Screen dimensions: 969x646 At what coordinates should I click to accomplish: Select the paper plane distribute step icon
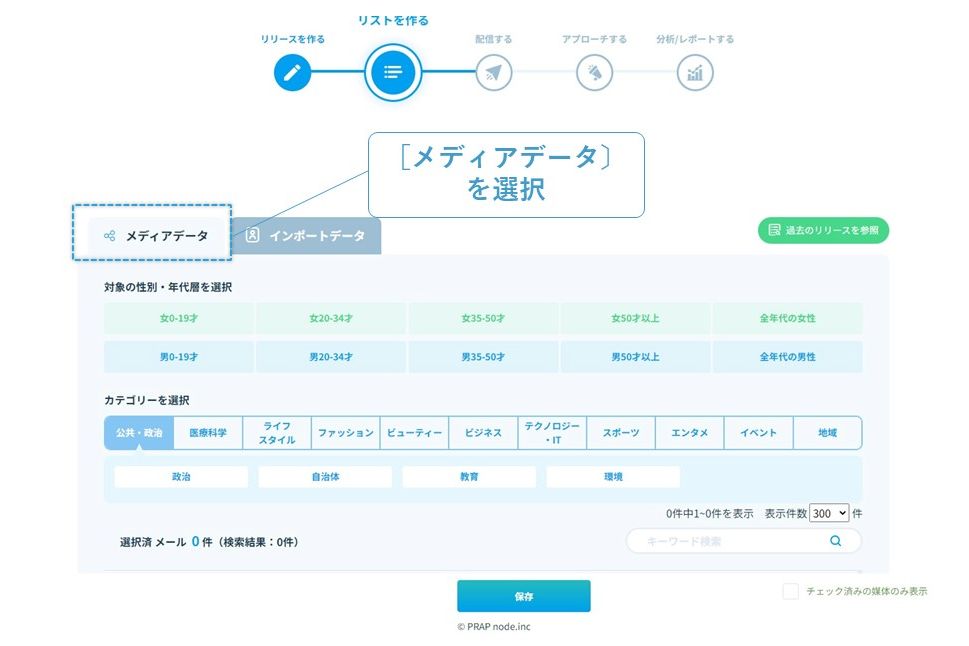(493, 72)
